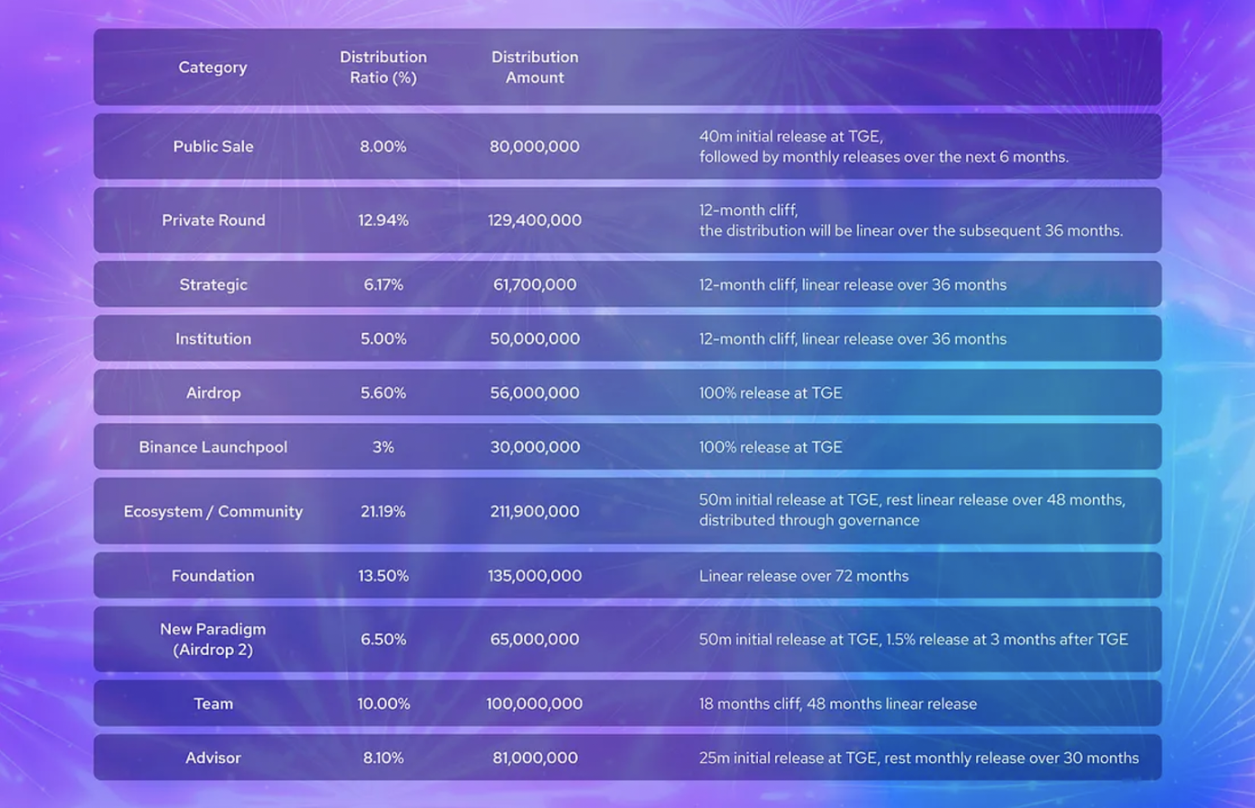This screenshot has width=1255, height=808.
Task: Click the New Paradigm (Airdrop 2) label
Action: pyautogui.click(x=213, y=639)
